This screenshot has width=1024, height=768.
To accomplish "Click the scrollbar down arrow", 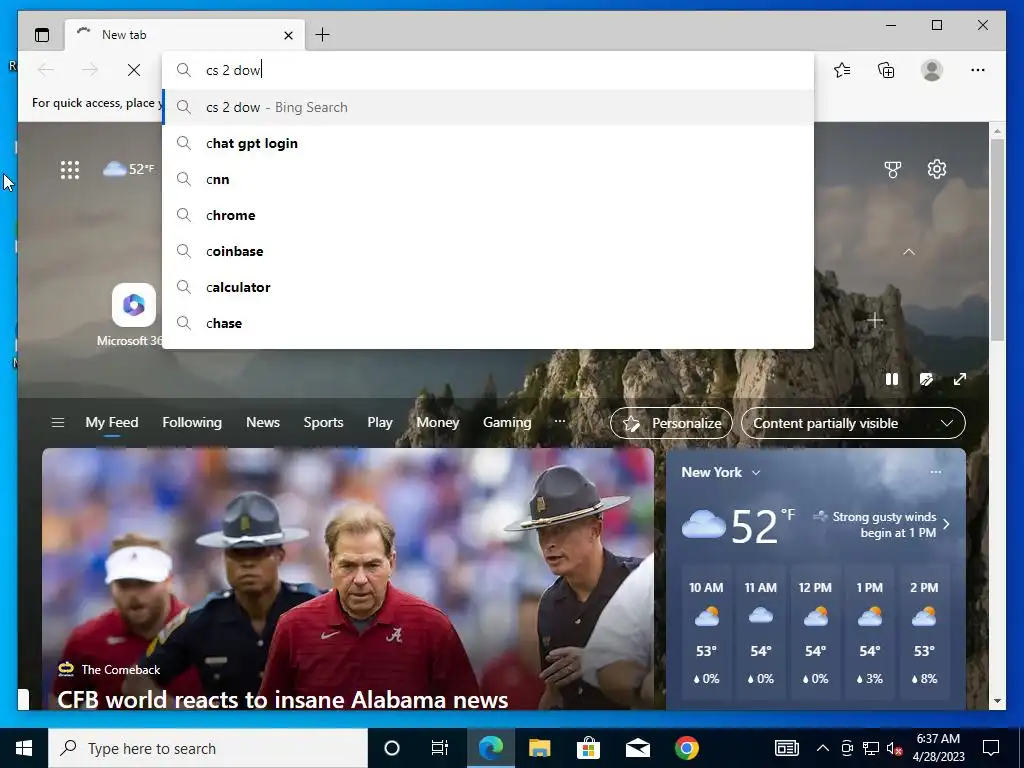I will pos(997,701).
